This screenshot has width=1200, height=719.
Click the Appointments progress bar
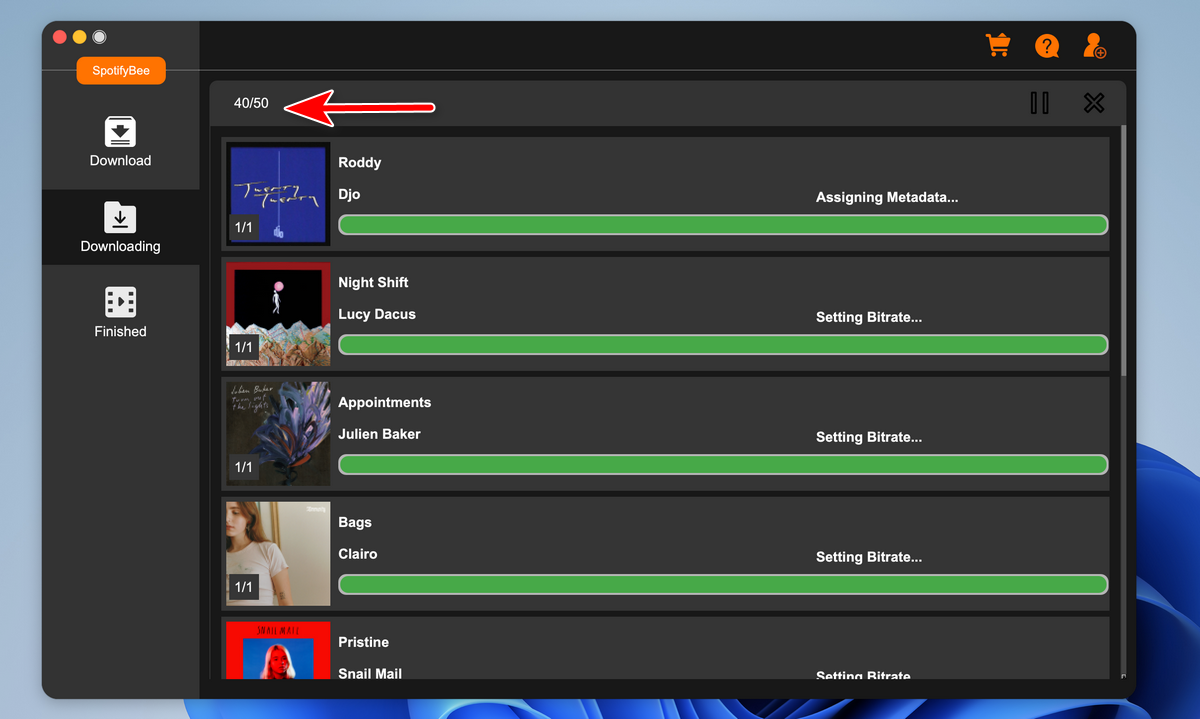pos(723,465)
